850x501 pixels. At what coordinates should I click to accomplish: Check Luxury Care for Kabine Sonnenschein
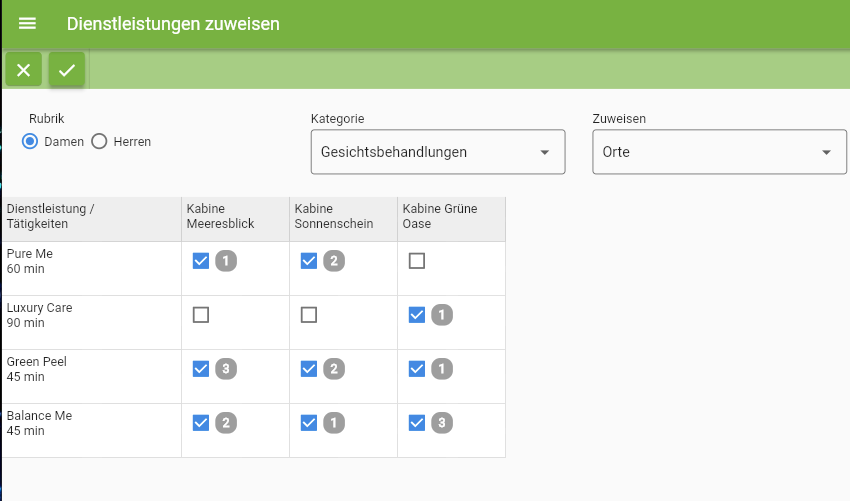pos(309,315)
